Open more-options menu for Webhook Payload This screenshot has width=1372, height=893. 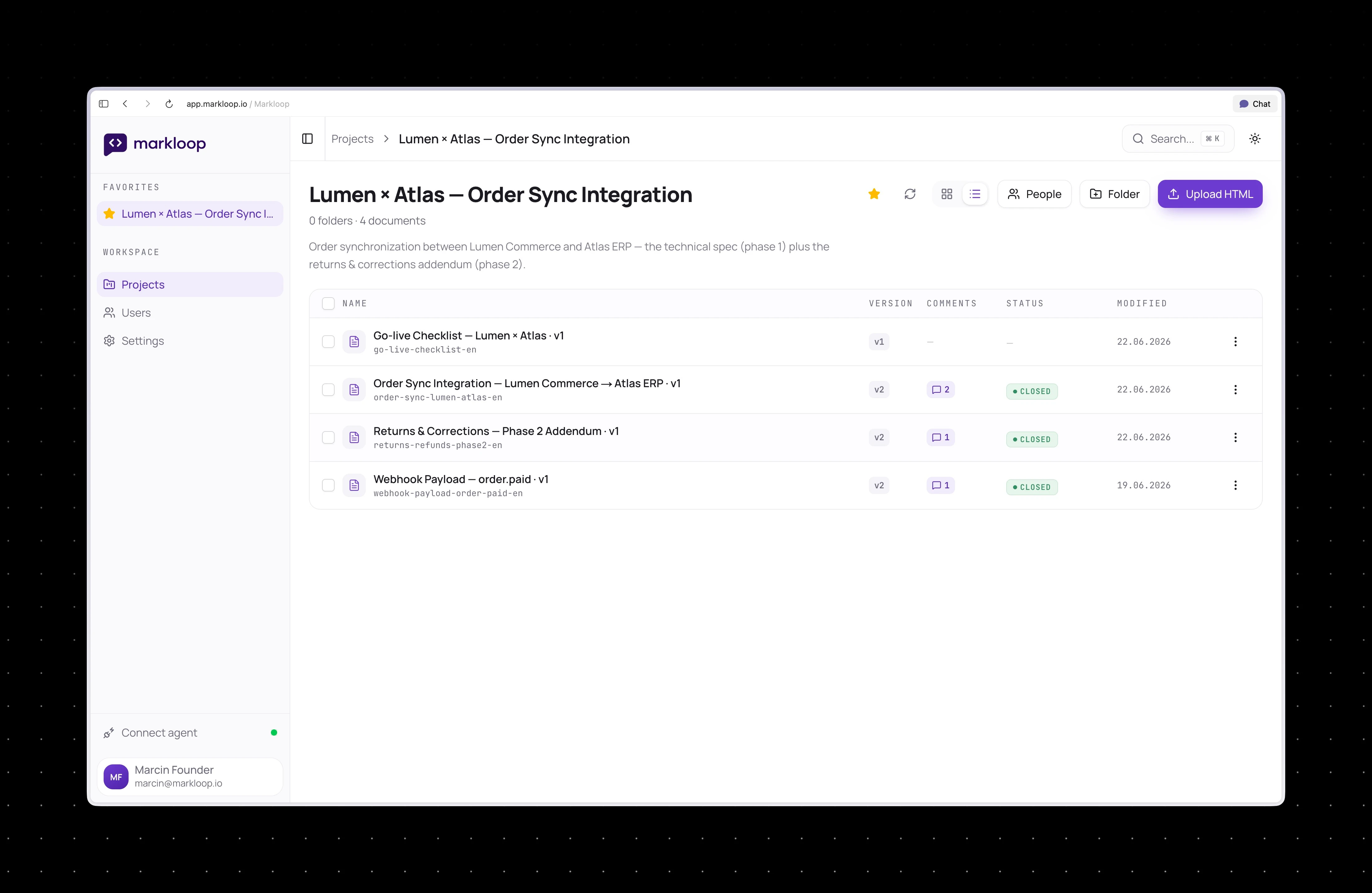pos(1235,485)
